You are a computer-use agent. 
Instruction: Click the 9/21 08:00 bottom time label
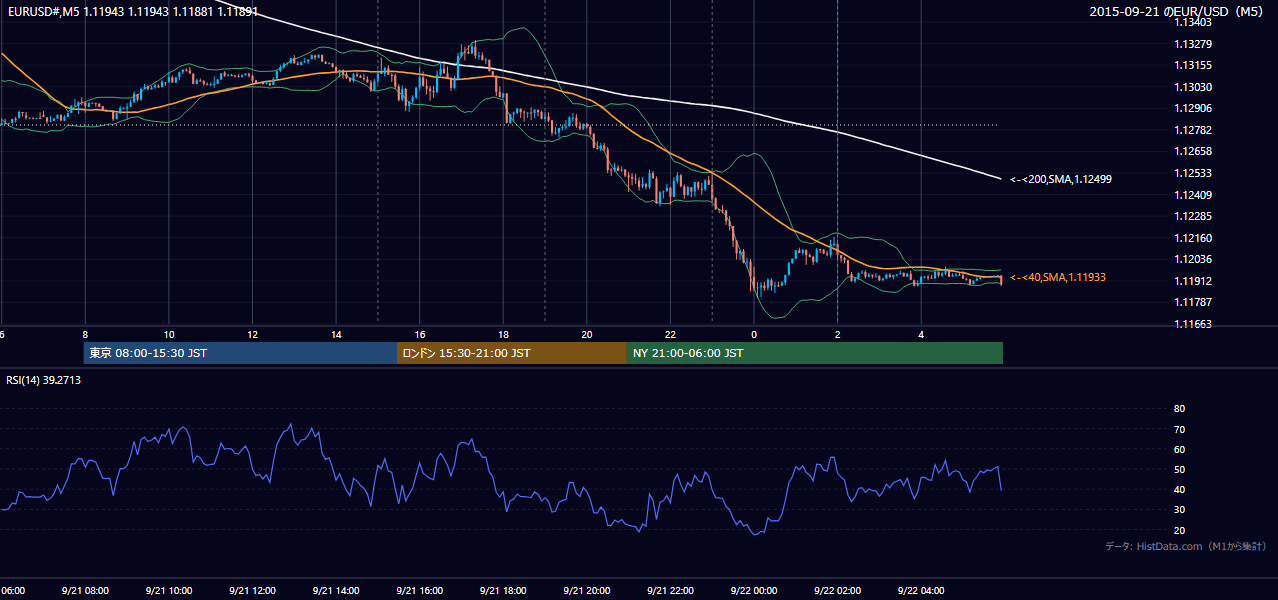[83, 590]
